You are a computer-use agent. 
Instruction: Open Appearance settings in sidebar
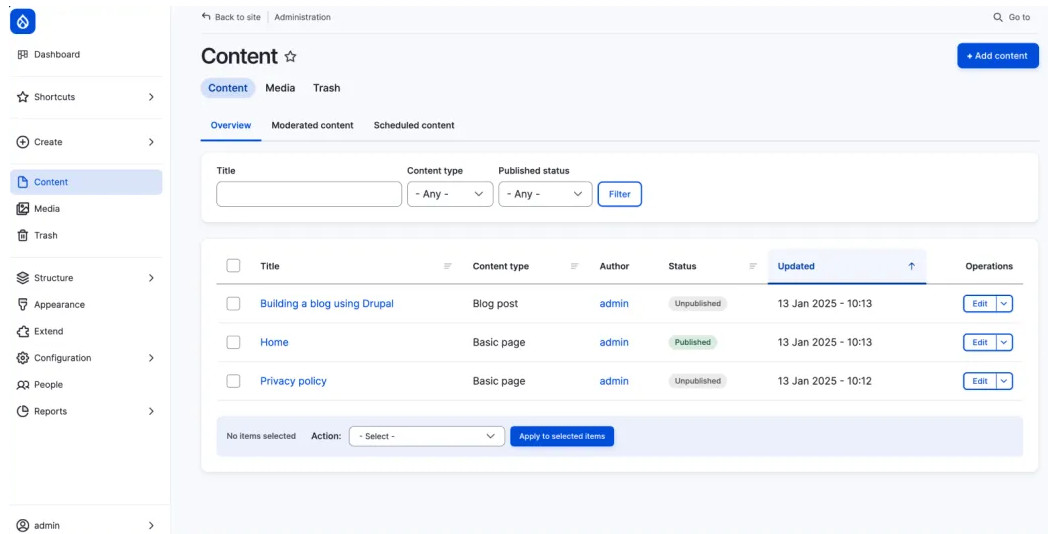(58, 305)
